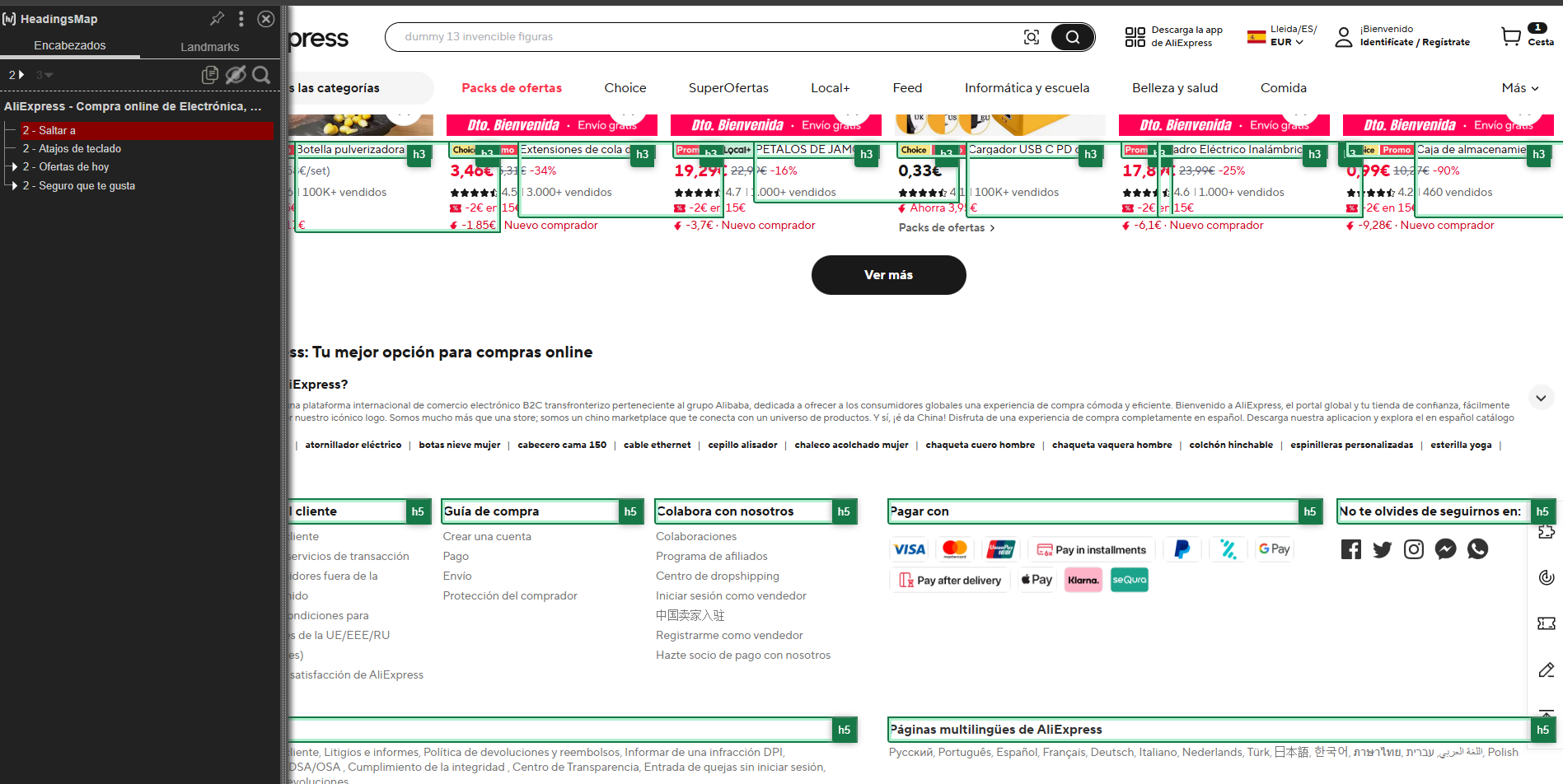Expand the 'Seguro que te gusta' node
The width and height of the screenshot is (1563, 784).
tap(14, 186)
